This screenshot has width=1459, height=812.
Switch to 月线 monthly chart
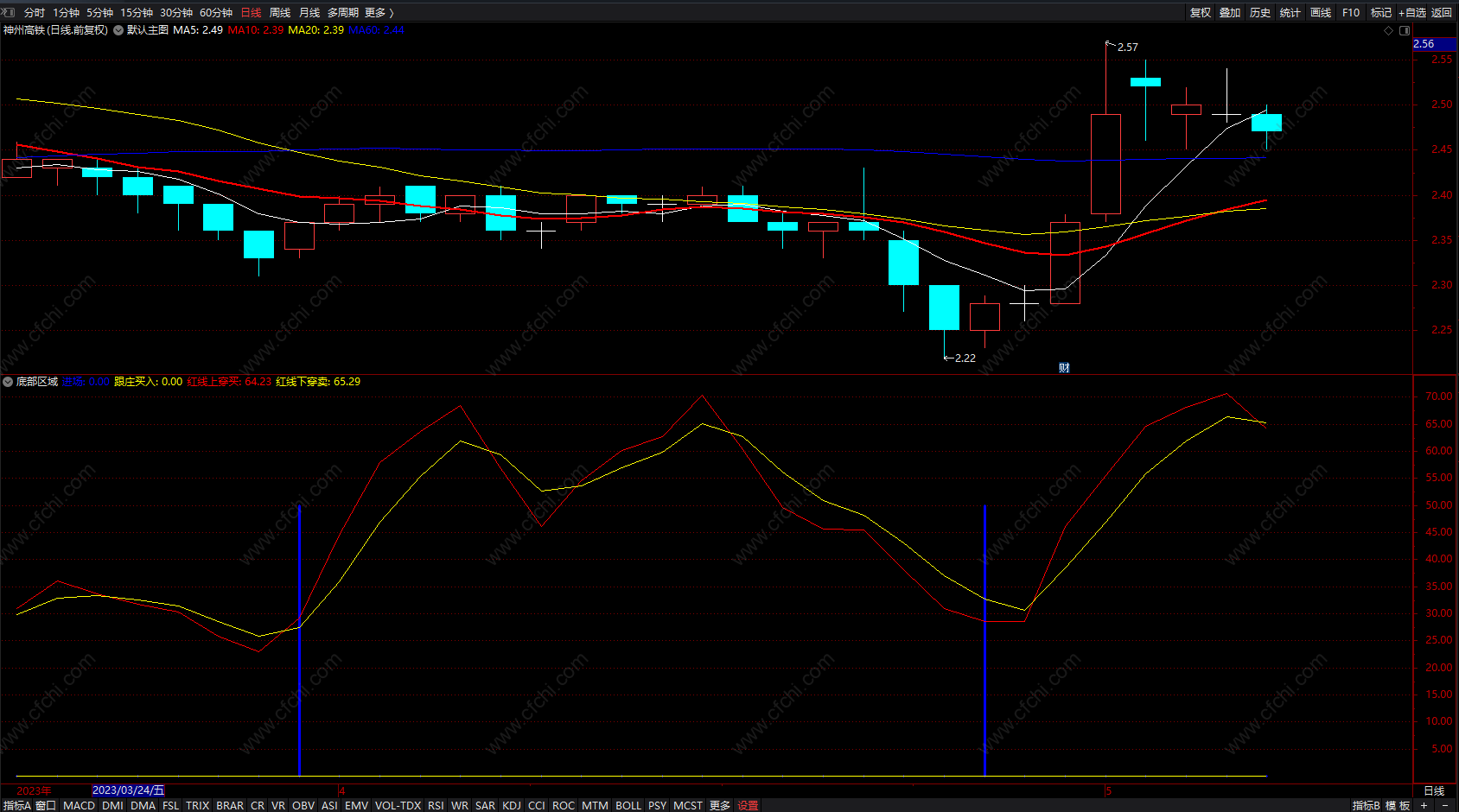pos(309,12)
